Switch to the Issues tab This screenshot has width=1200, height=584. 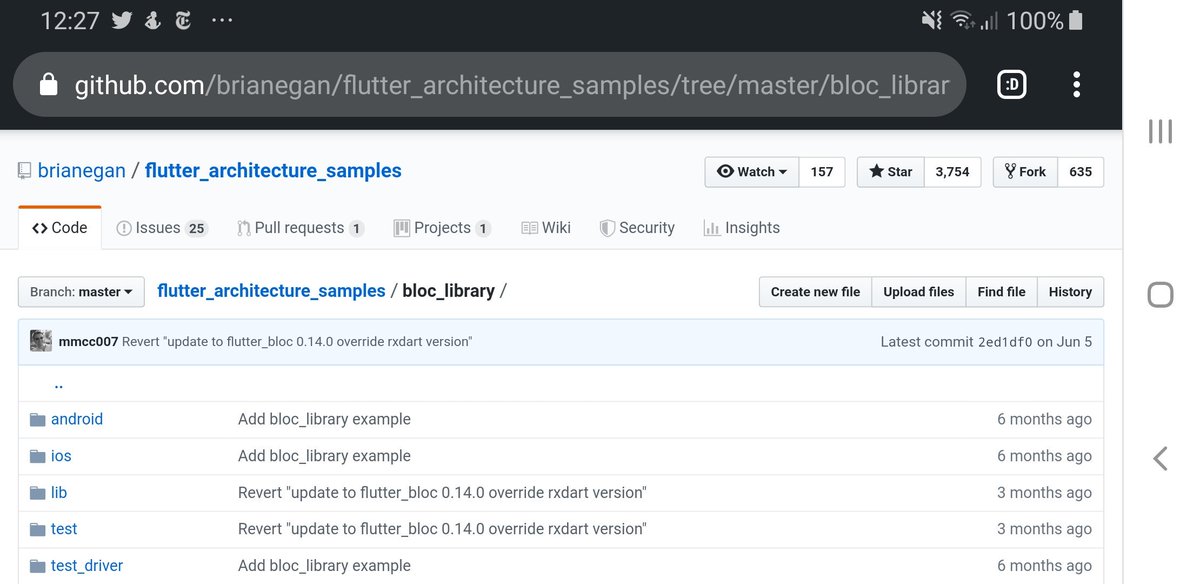[x=161, y=228]
